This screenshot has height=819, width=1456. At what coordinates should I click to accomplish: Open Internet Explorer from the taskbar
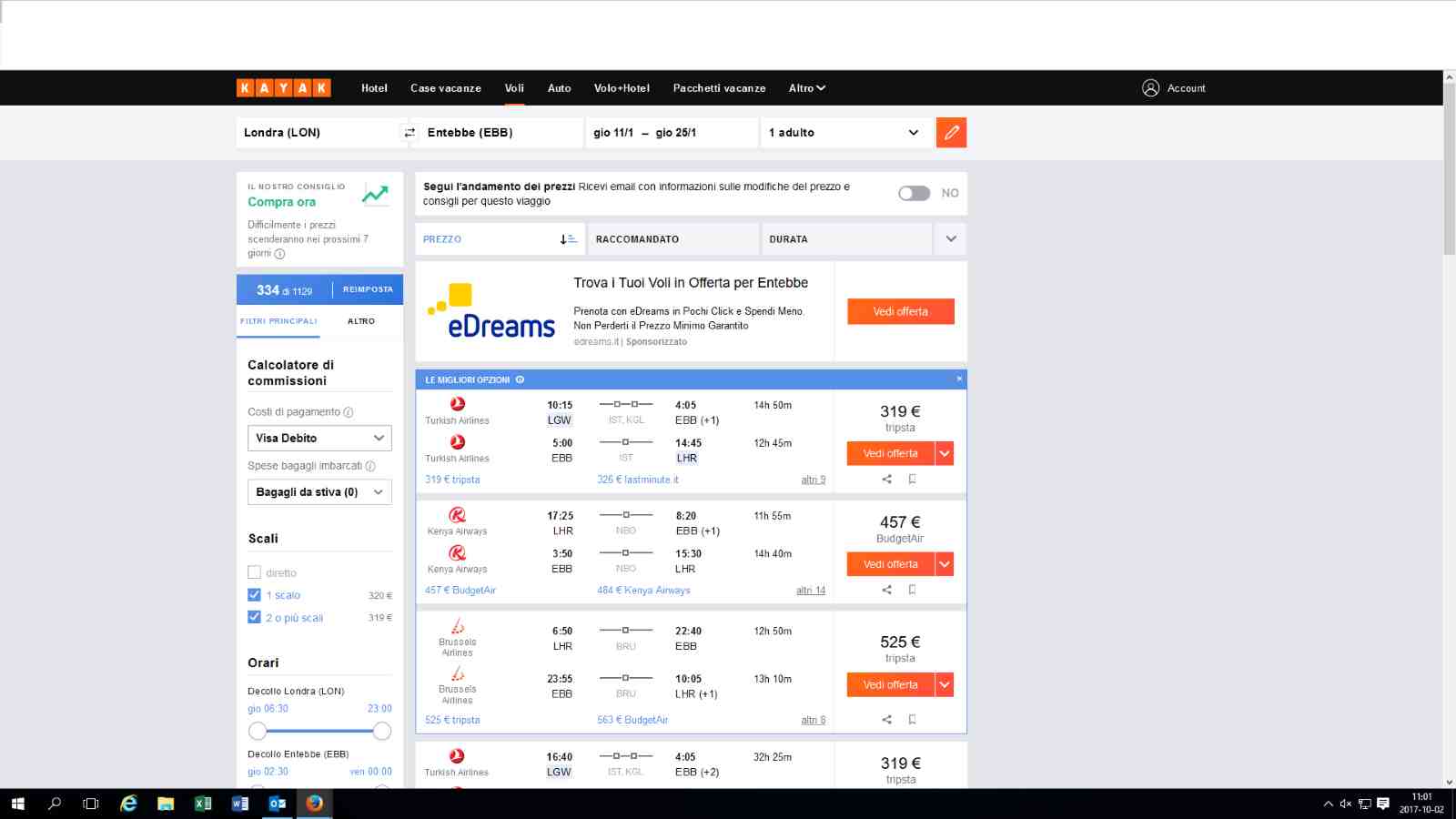(129, 804)
